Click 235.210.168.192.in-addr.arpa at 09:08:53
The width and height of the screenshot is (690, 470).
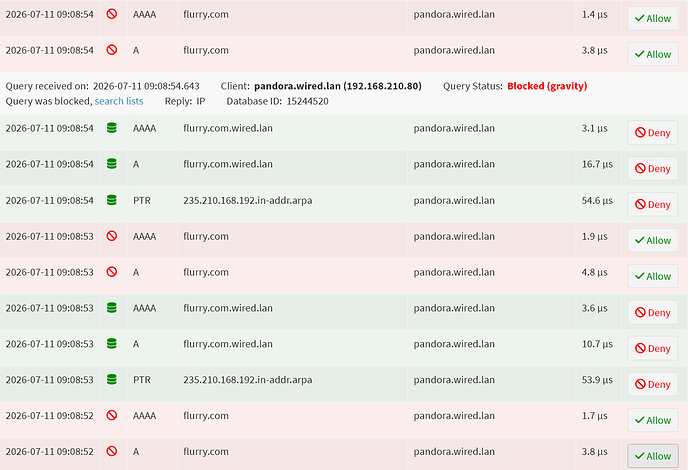coord(248,379)
